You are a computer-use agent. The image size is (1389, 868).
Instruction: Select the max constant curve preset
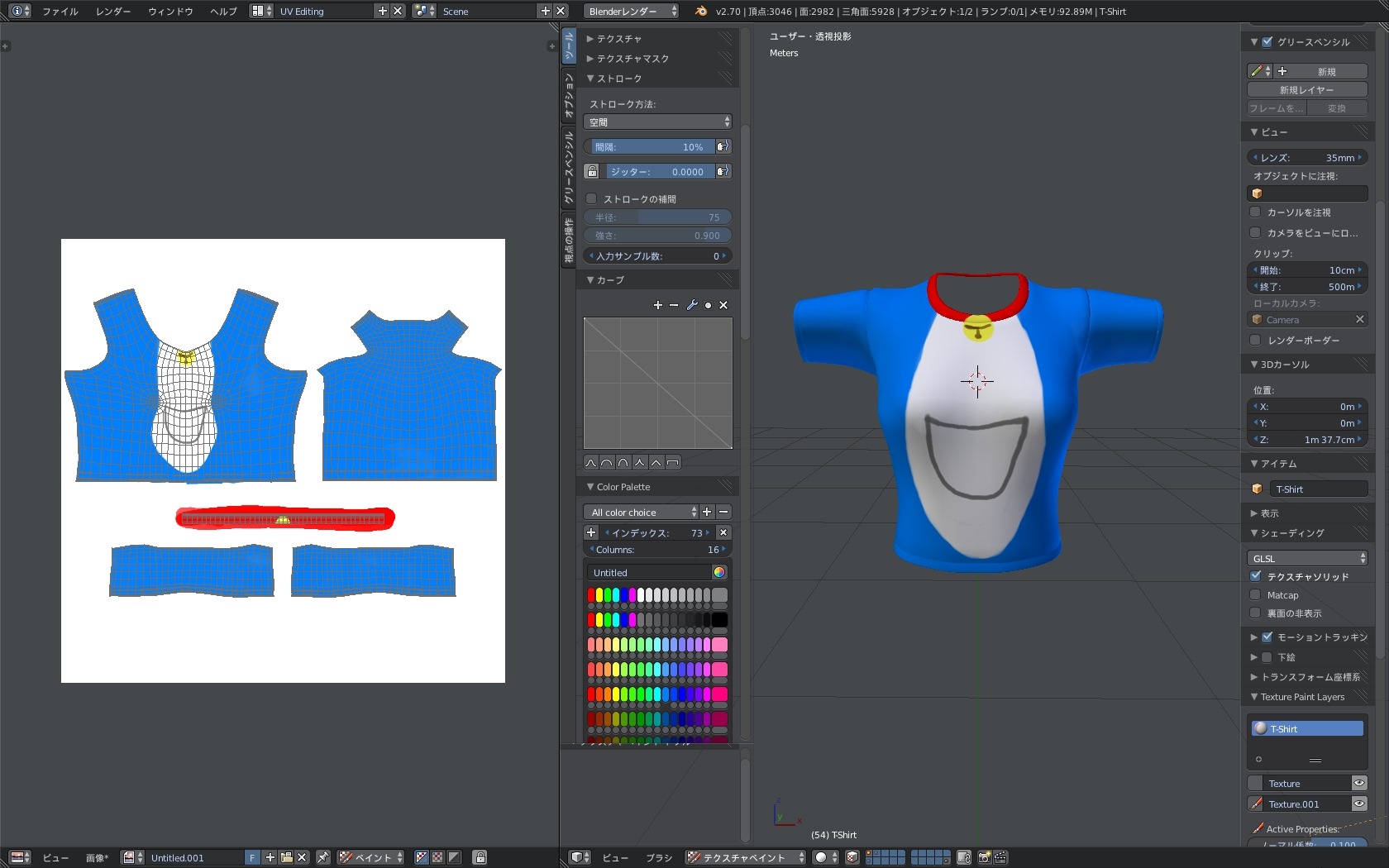tap(673, 463)
